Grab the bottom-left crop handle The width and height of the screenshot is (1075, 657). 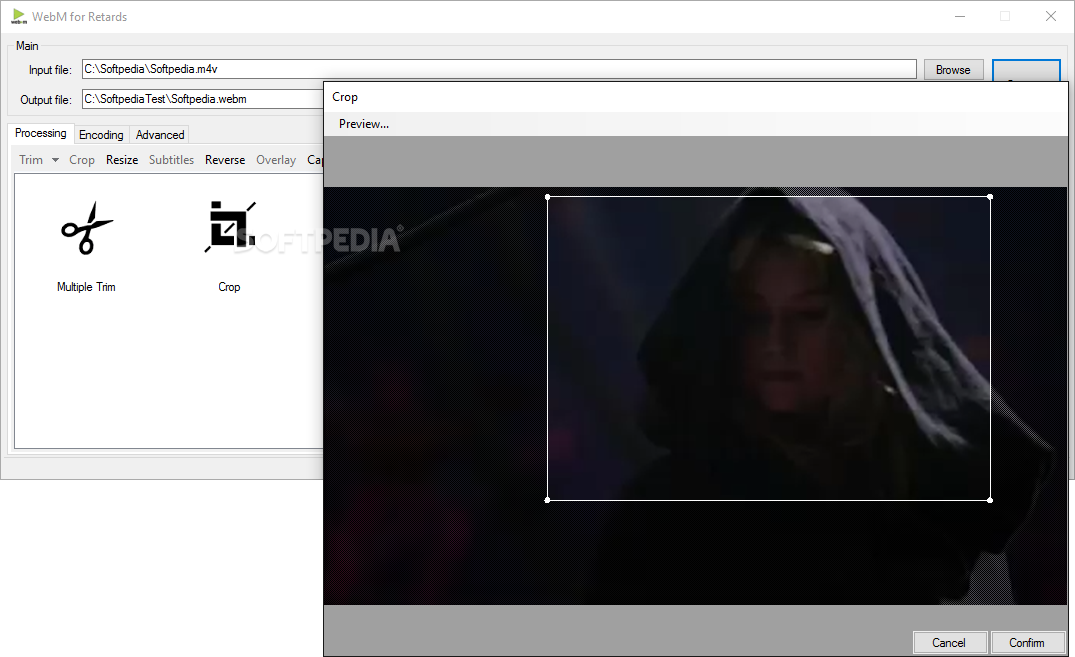547,500
